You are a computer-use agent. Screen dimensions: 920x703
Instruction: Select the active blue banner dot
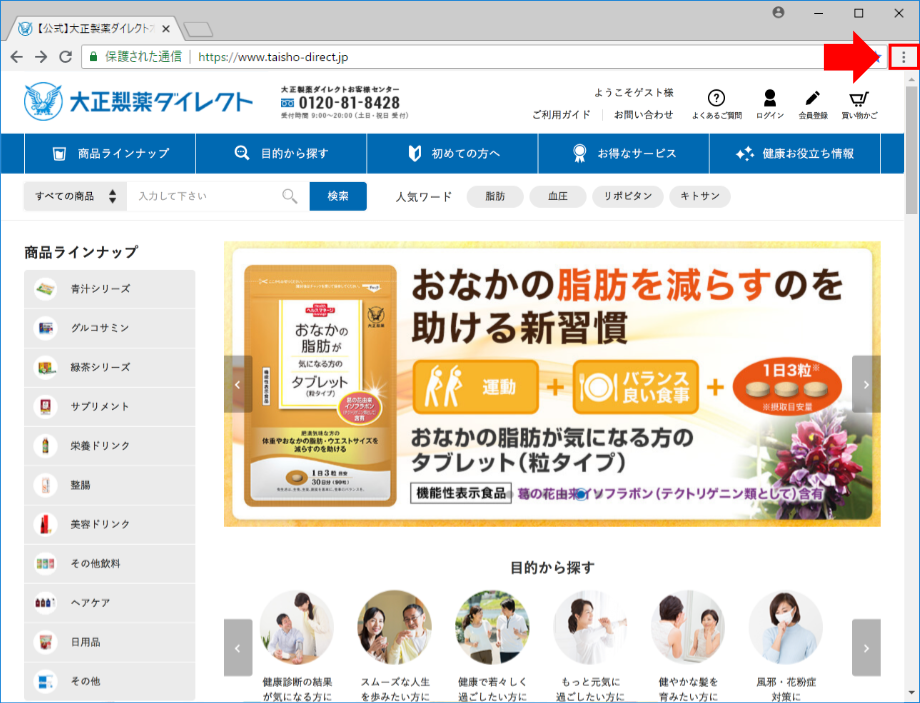[581, 495]
